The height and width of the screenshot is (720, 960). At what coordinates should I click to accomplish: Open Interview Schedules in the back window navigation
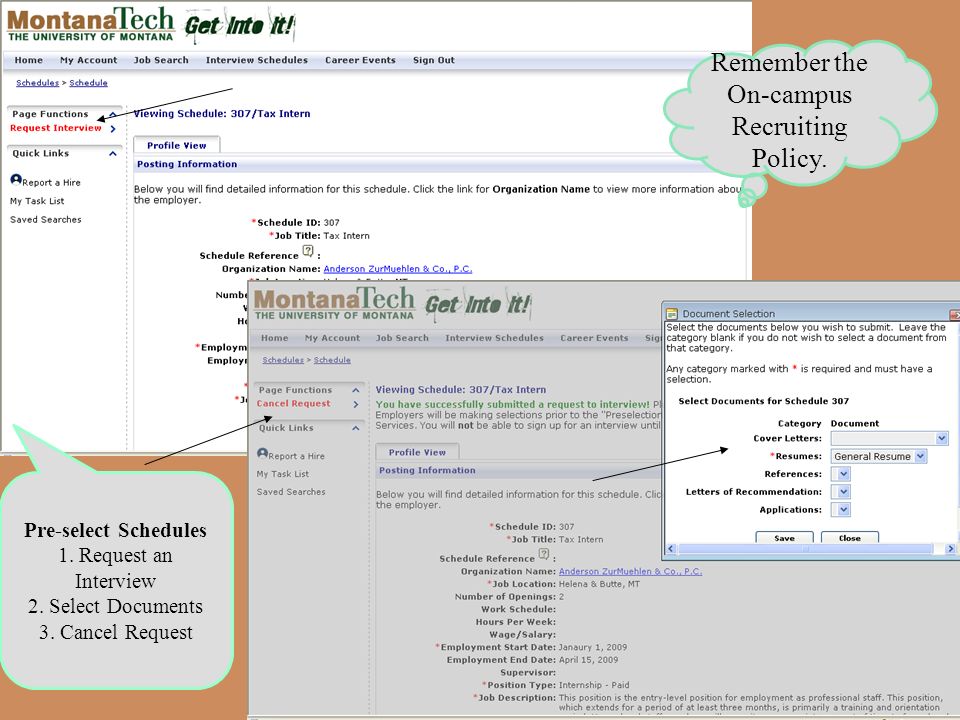pos(257,60)
